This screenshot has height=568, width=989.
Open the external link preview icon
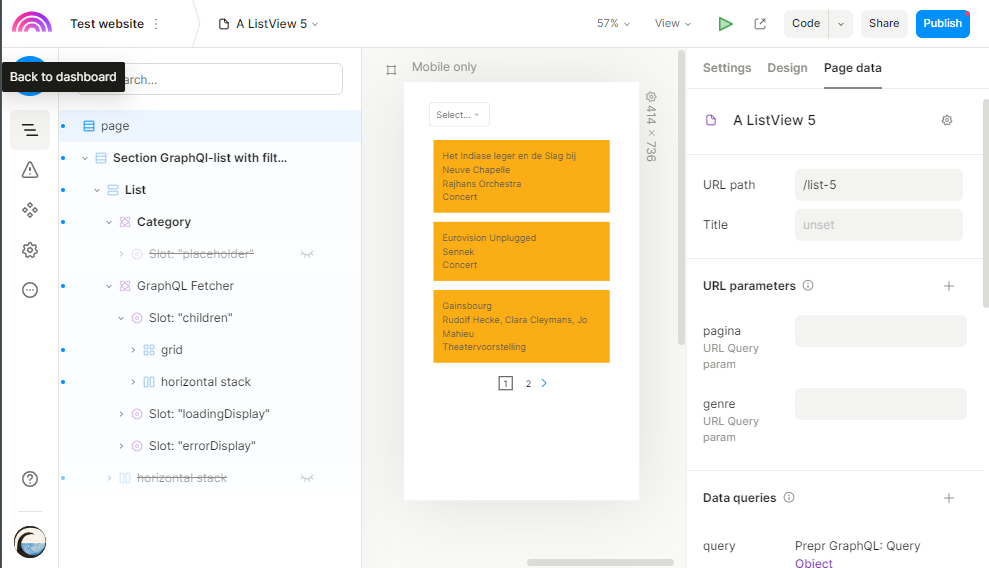(x=760, y=24)
